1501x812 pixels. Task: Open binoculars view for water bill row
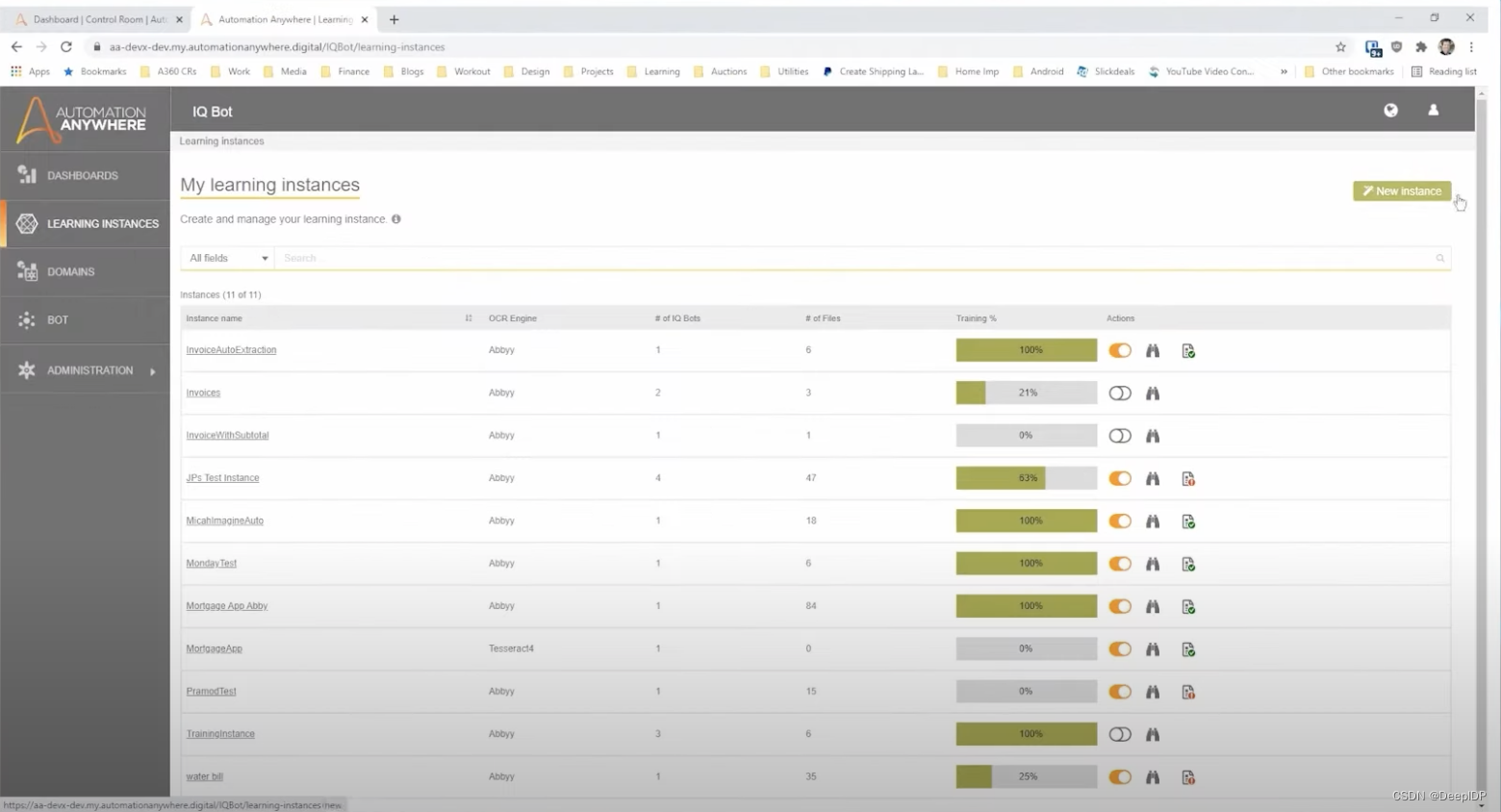click(1153, 777)
